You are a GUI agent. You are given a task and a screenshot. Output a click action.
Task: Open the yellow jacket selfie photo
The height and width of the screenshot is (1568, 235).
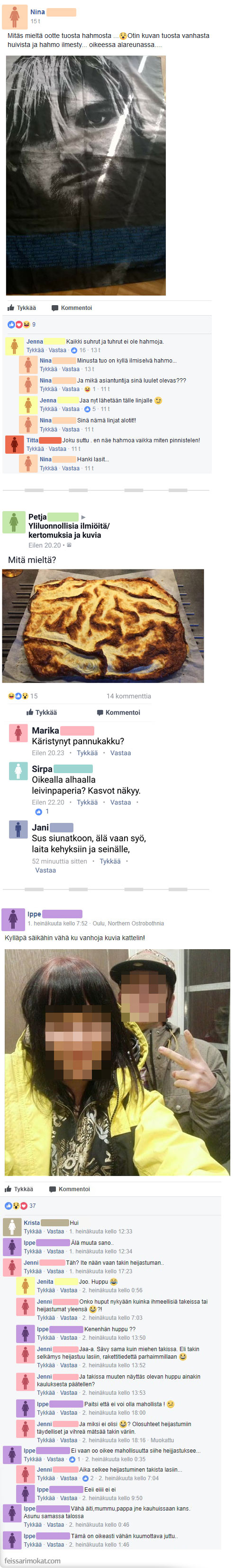[117, 1062]
